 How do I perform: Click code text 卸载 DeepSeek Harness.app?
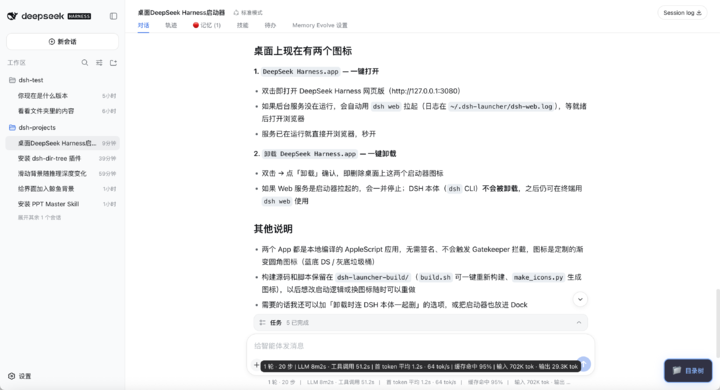[310, 153]
